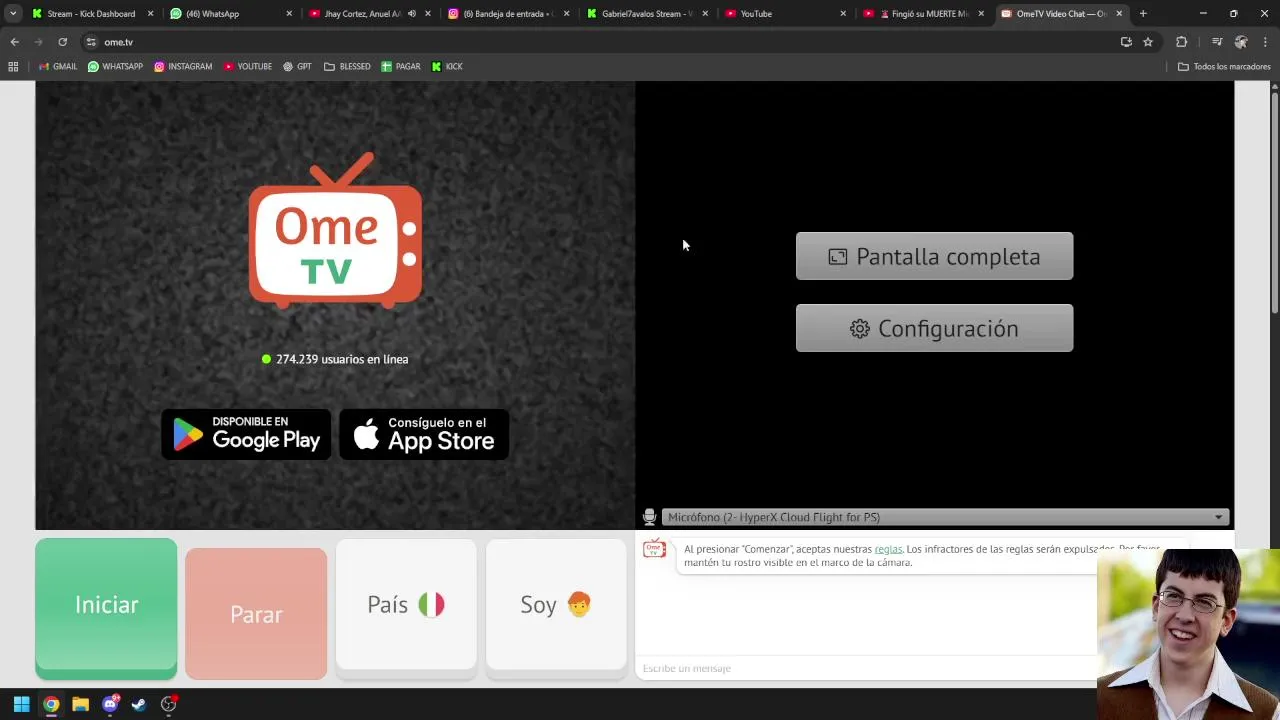Screen dimensions: 1280x720
Task: Open the GPT bookmark
Action: click(297, 66)
